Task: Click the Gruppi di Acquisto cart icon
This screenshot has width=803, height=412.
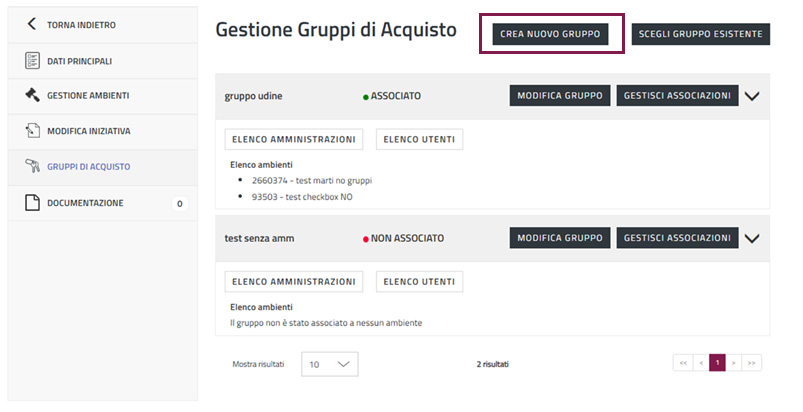Action: [31, 167]
